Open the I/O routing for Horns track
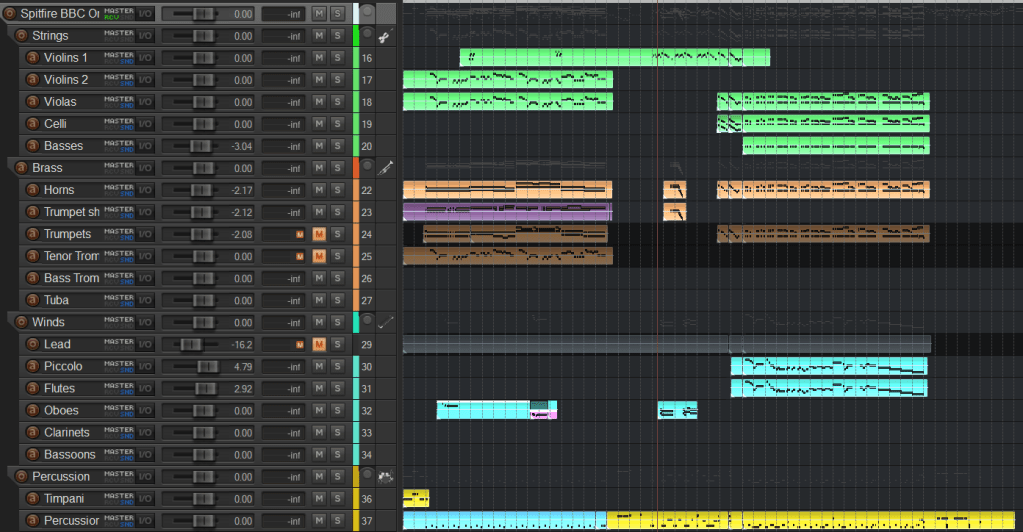The image size is (1023, 532). (146, 190)
